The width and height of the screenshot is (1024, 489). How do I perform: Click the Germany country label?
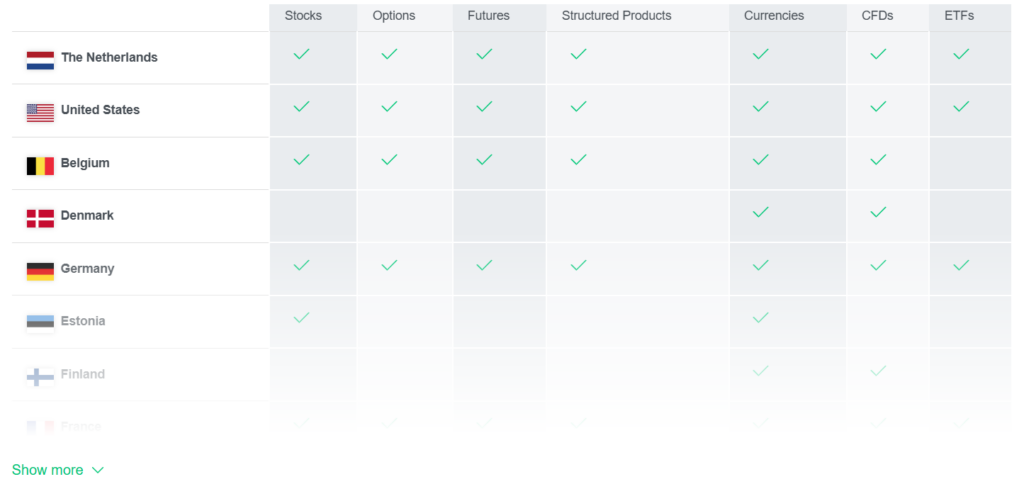tap(87, 269)
